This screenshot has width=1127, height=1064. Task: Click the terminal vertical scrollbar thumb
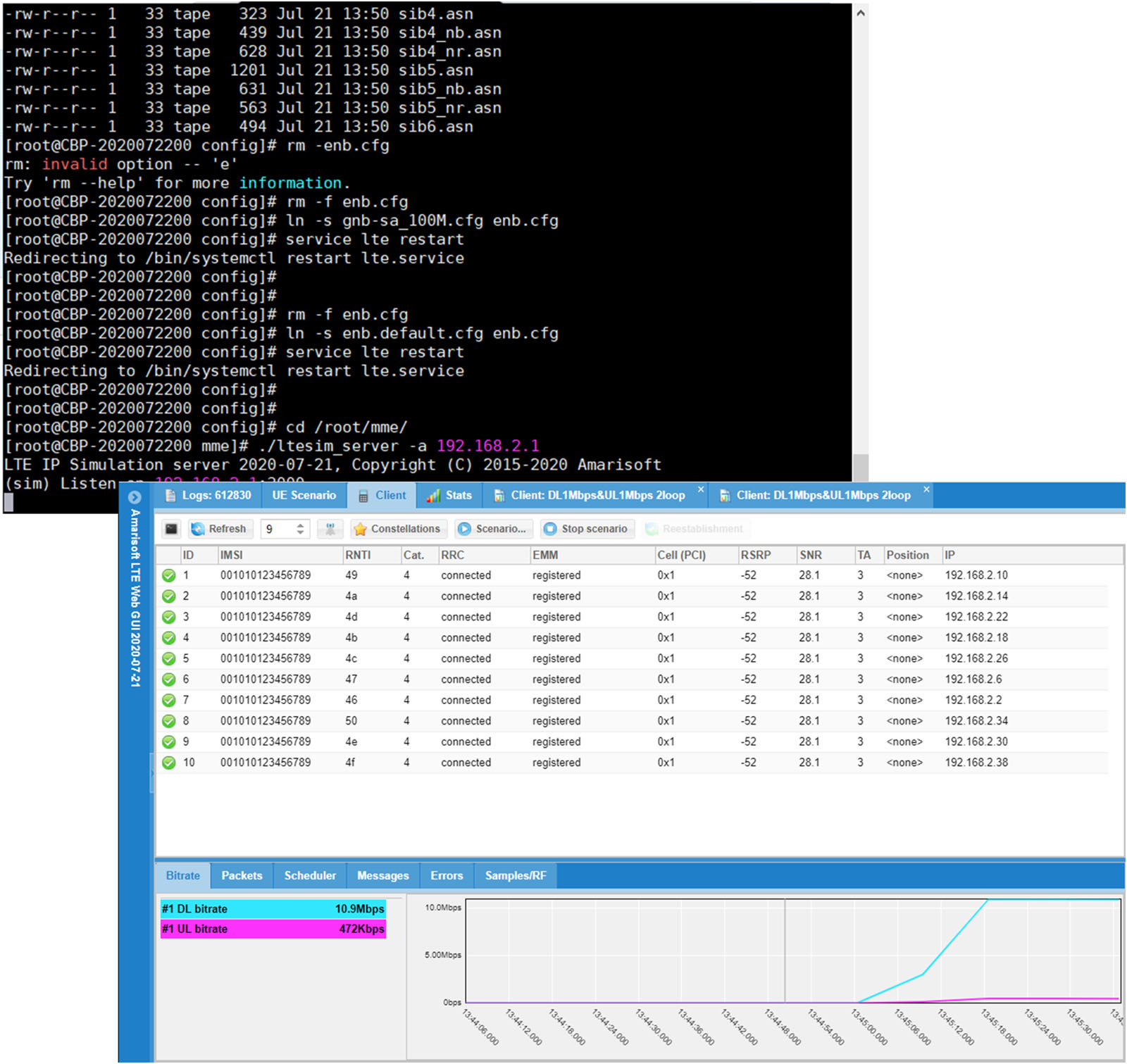(x=860, y=468)
